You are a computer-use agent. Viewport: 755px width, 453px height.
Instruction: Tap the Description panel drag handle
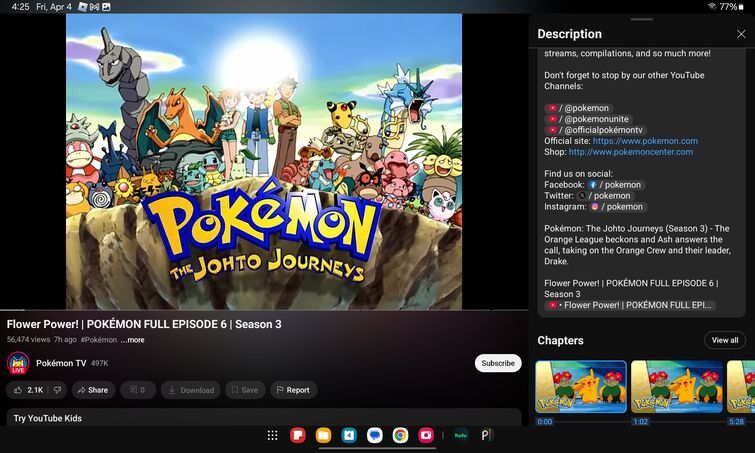pyautogui.click(x=641, y=19)
